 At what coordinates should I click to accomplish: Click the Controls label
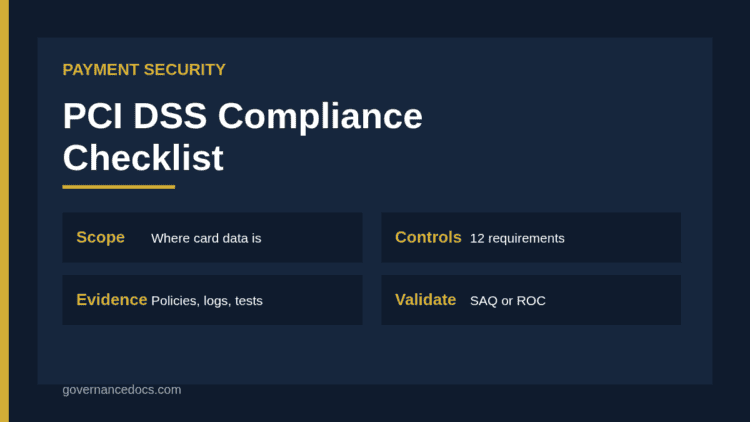coord(428,237)
